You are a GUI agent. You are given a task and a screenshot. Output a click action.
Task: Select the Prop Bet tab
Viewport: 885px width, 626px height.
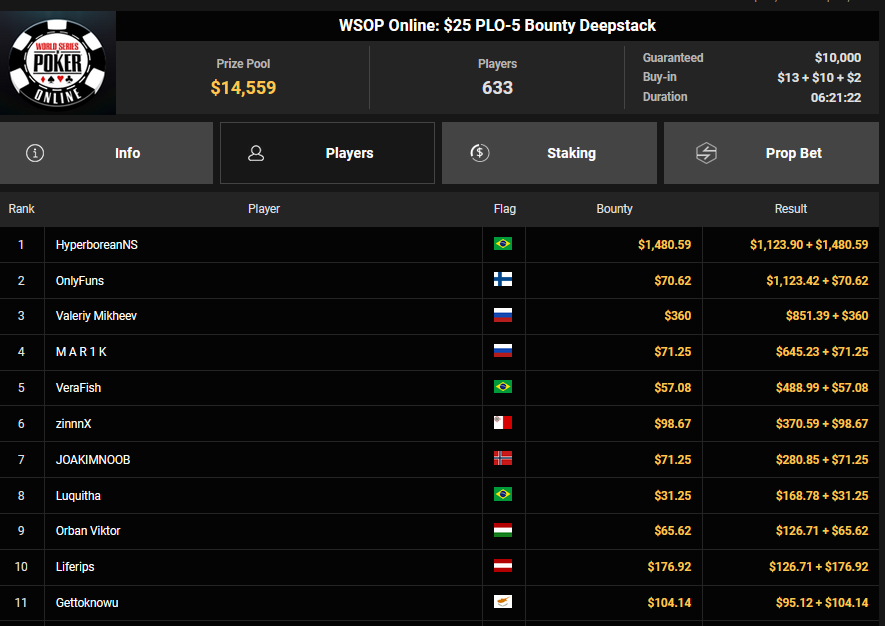(772, 153)
